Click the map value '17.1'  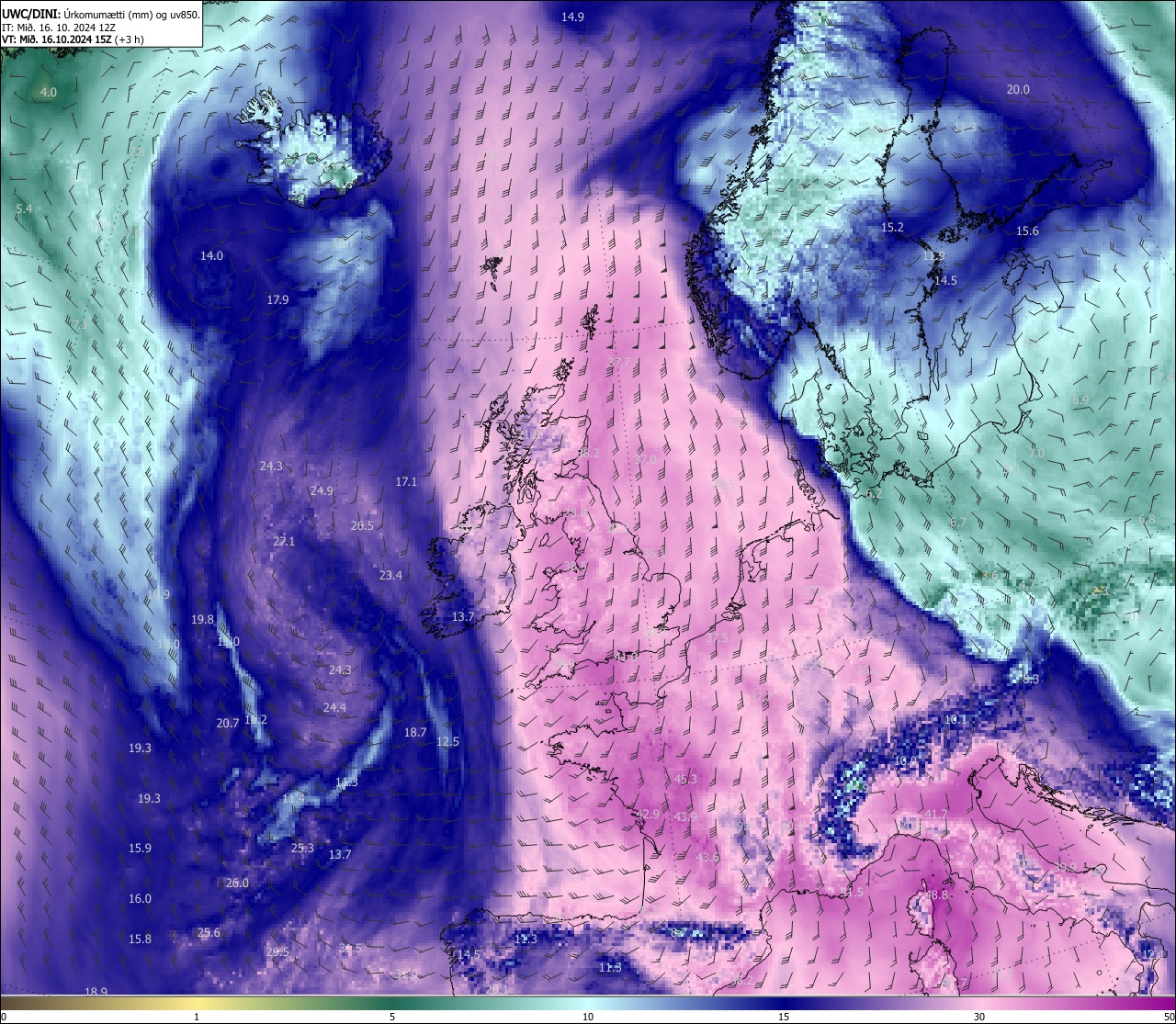[406, 481]
